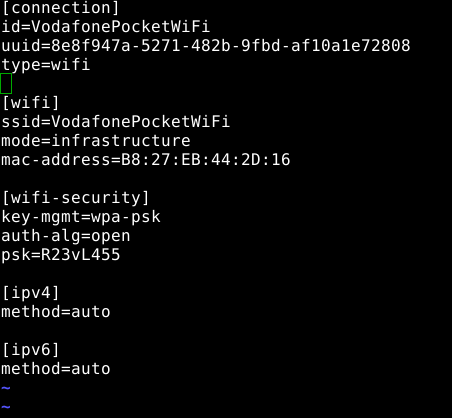
Task: Click the uuid value line
Action: pos(206,46)
